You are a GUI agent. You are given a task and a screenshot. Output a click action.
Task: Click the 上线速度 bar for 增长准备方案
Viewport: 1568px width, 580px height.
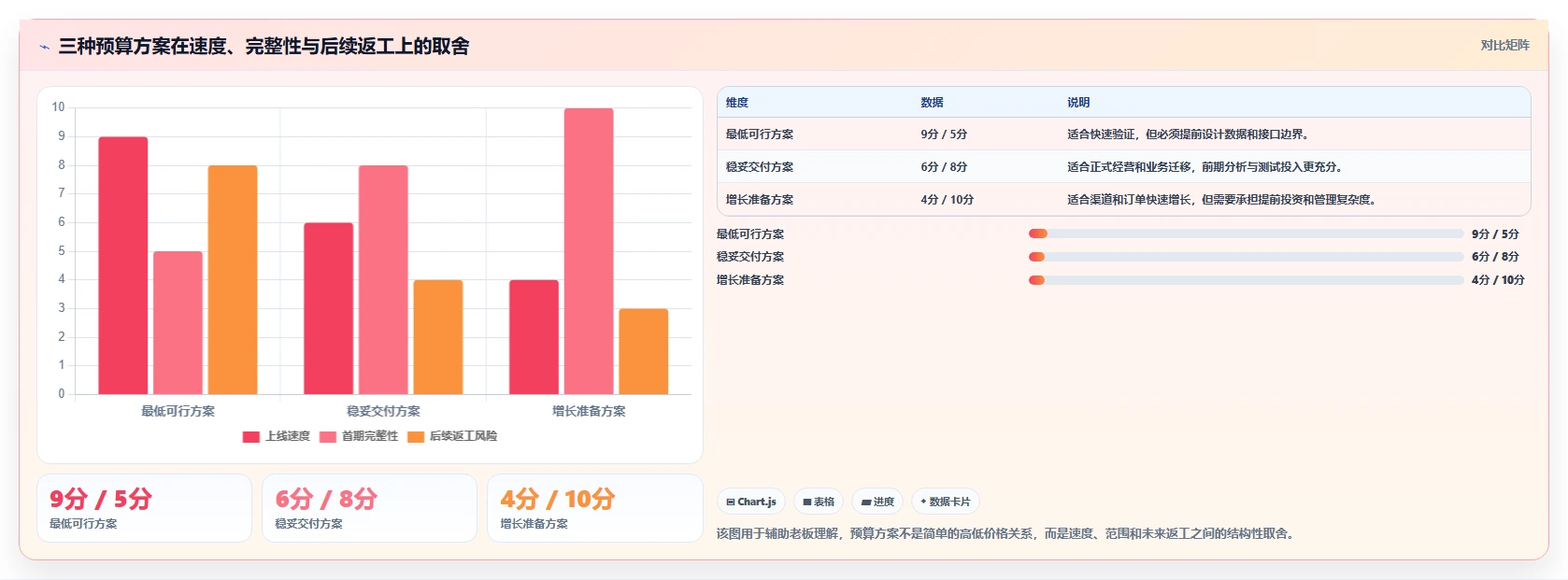[534, 337]
